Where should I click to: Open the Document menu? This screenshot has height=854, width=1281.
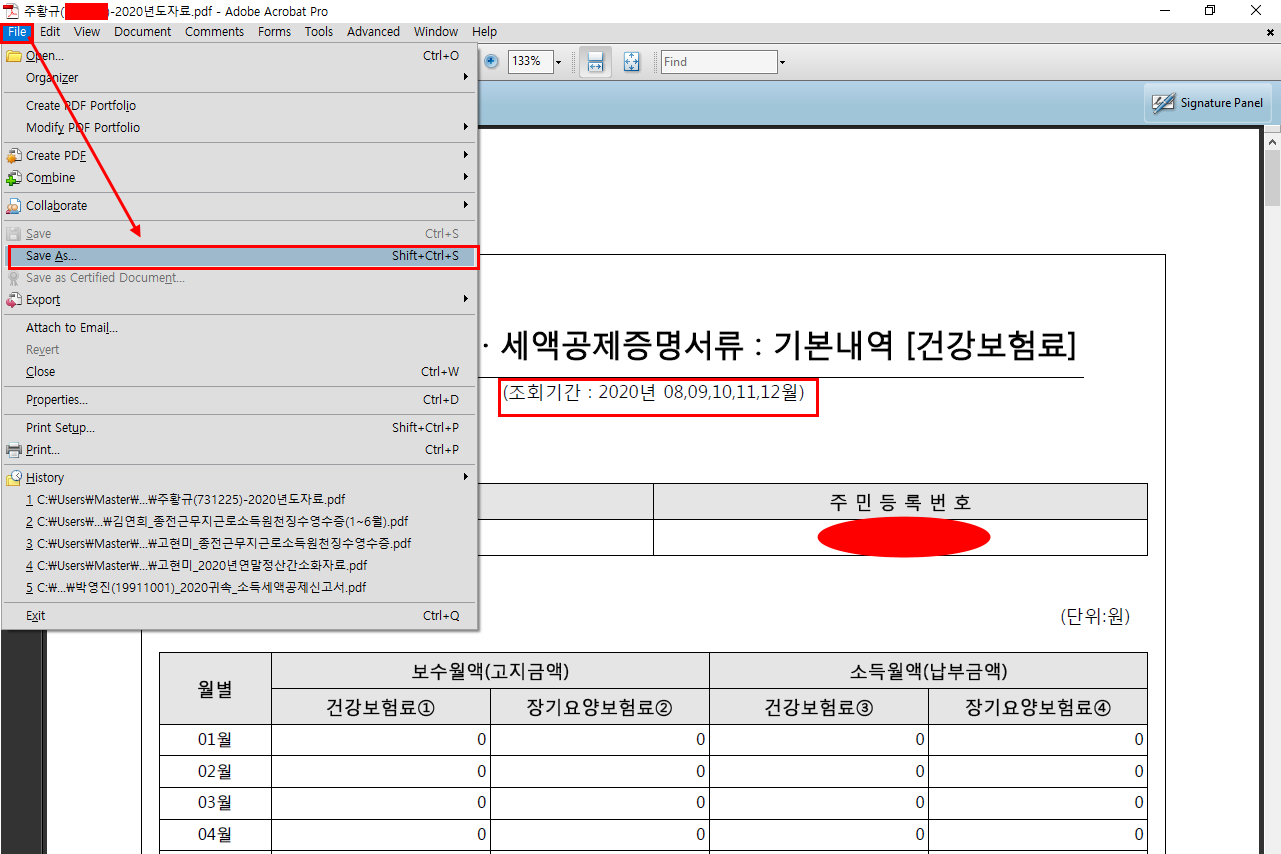[142, 32]
